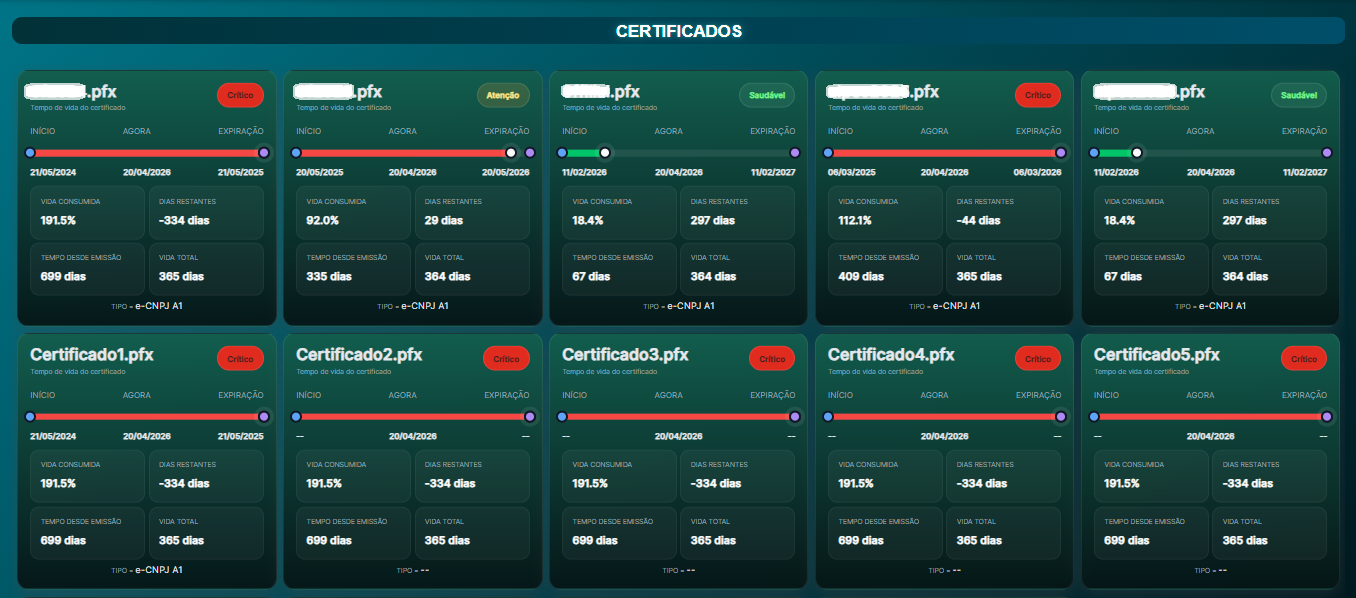This screenshot has height=598, width=1356.
Task: Open the Certificado5.pfx title
Action: (1157, 354)
